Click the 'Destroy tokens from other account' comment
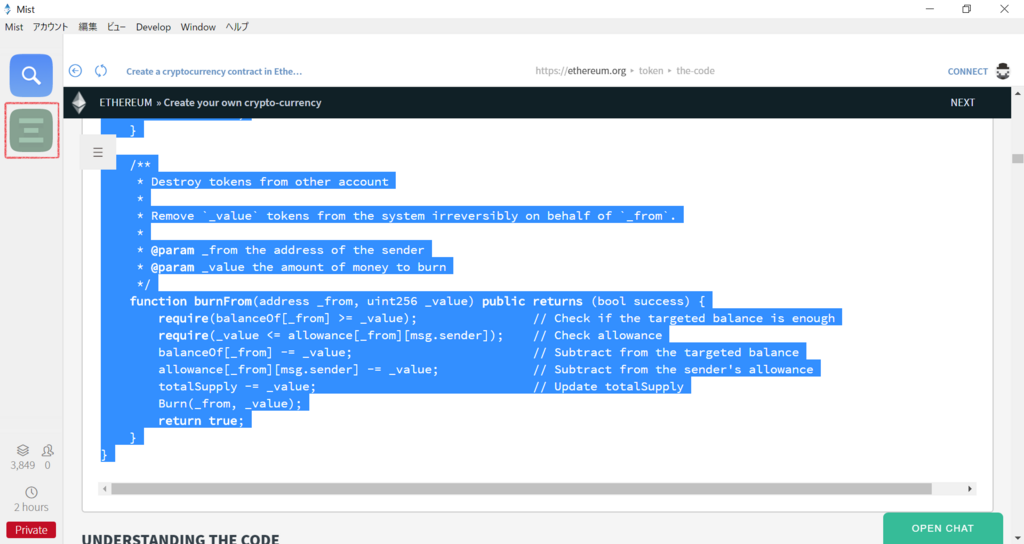This screenshot has height=544, width=1024. pyautogui.click(x=270, y=182)
